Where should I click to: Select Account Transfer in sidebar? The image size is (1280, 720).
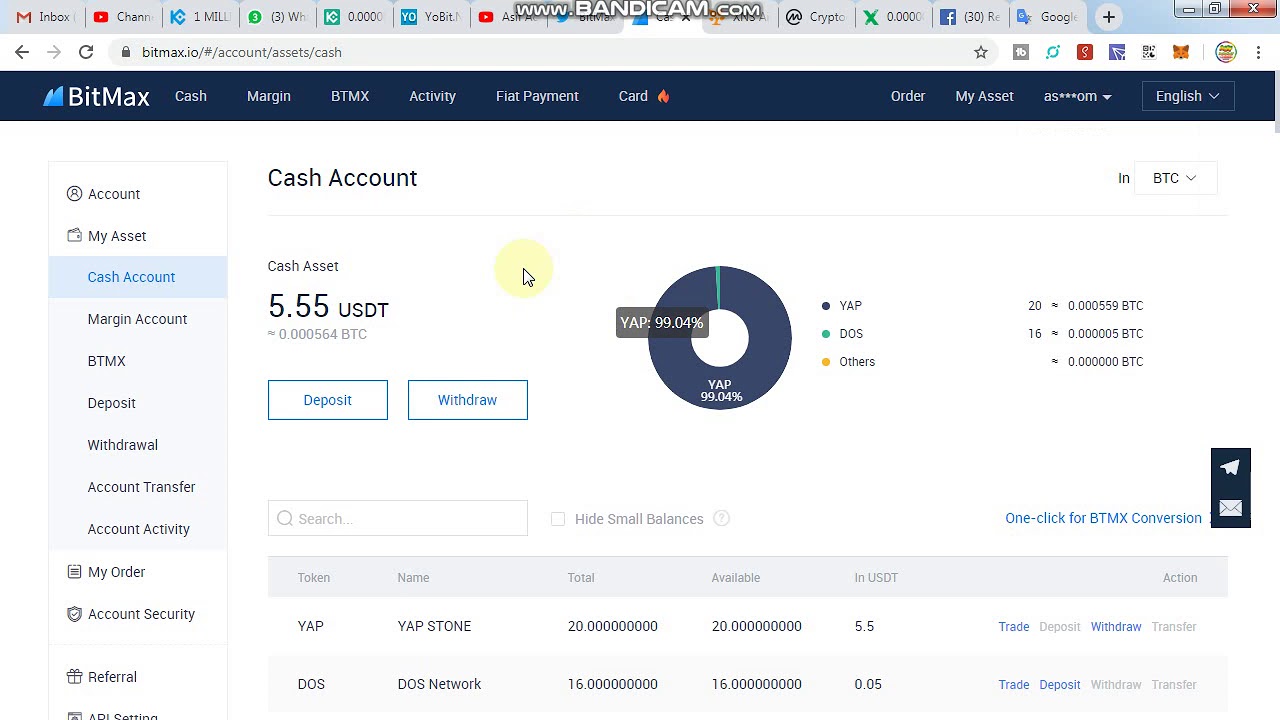click(x=137, y=487)
